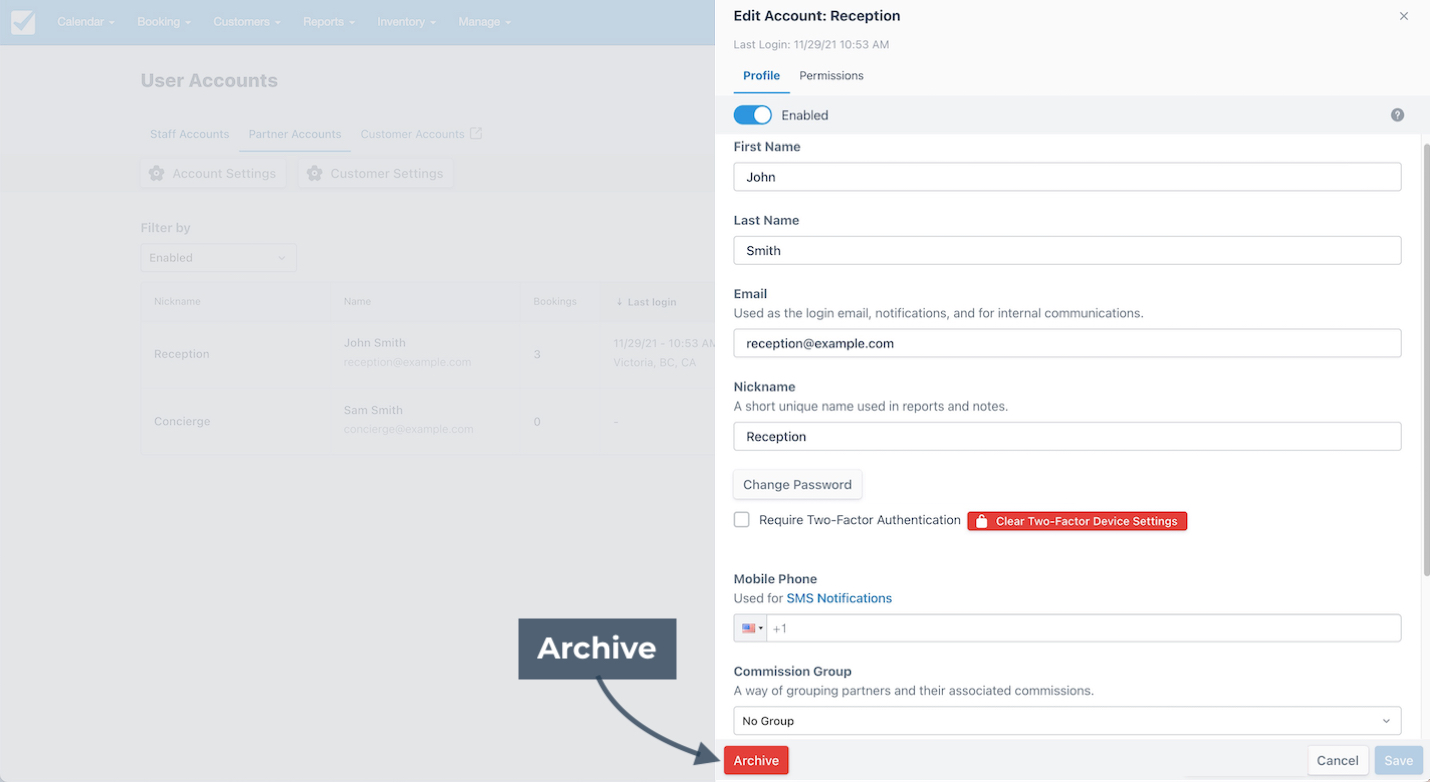Click the lock icon in Clear Two-Factor button
Image resolution: width=1430 pixels, height=782 pixels.
[982, 521]
